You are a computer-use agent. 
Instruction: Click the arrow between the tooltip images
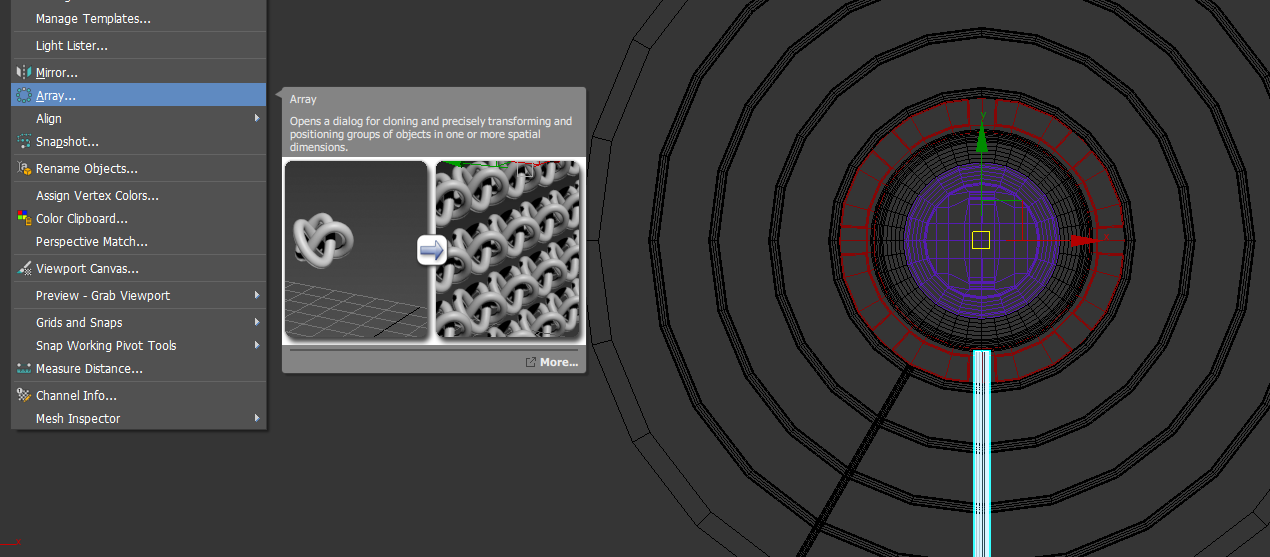(x=431, y=251)
